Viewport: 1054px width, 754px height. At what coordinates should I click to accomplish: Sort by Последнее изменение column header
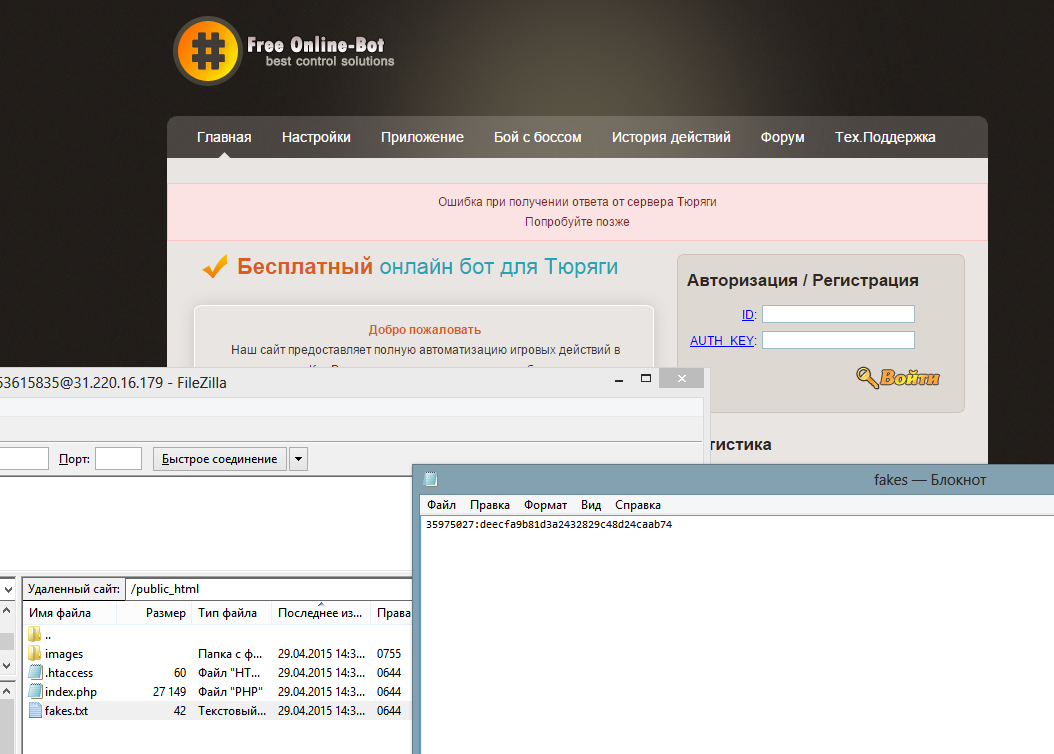(321, 613)
